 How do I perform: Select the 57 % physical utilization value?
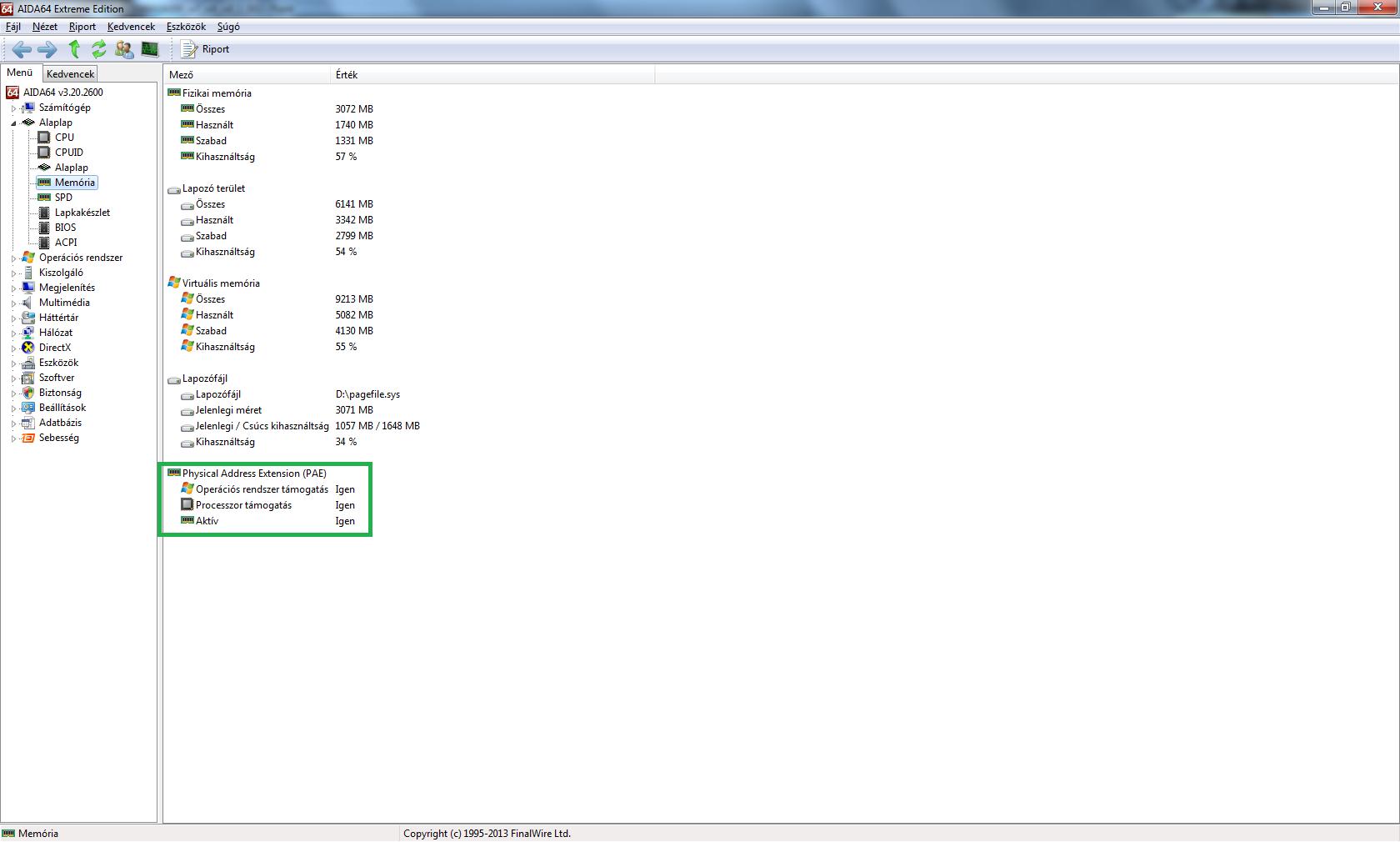click(346, 157)
